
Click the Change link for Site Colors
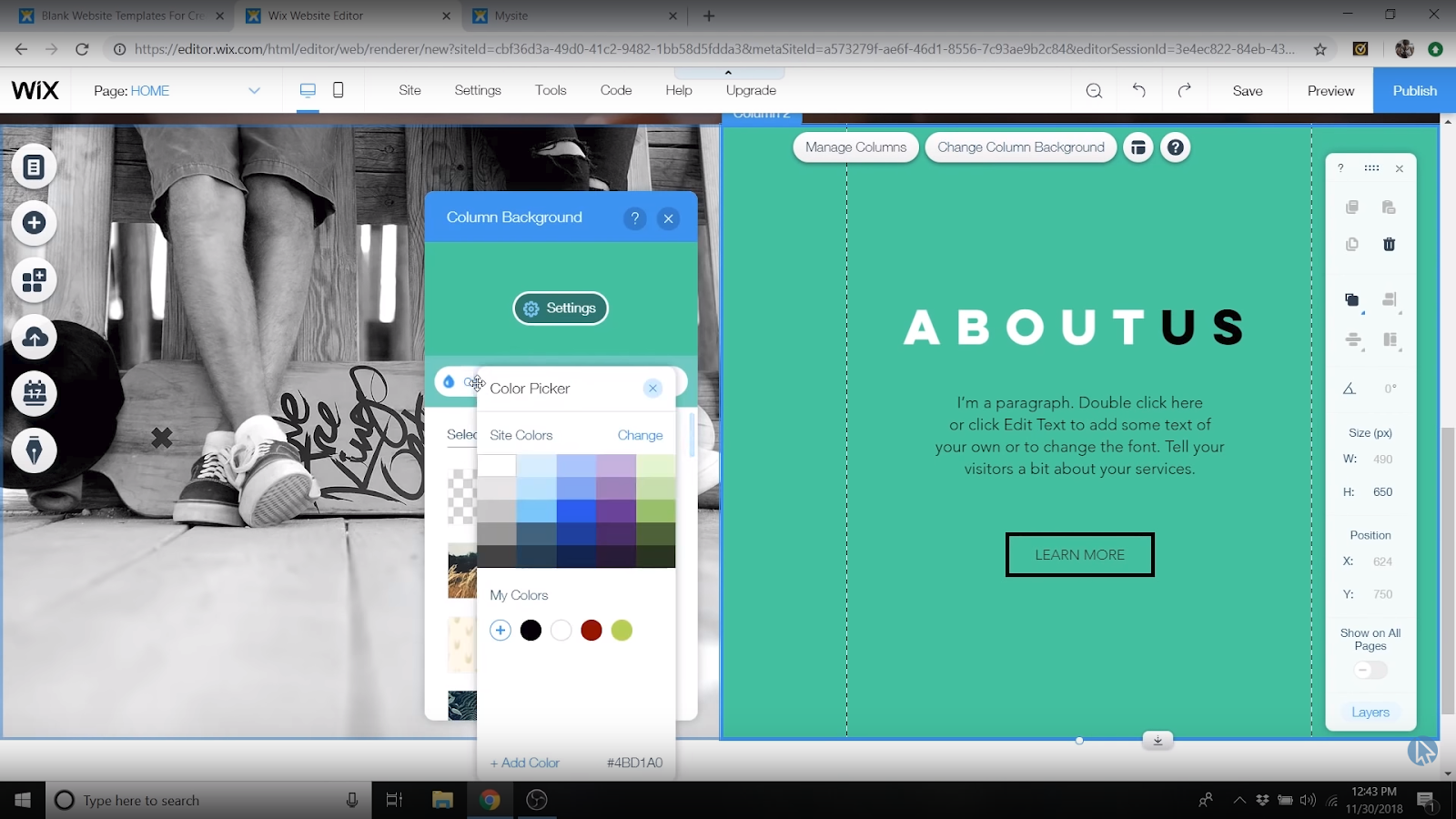[x=640, y=435]
